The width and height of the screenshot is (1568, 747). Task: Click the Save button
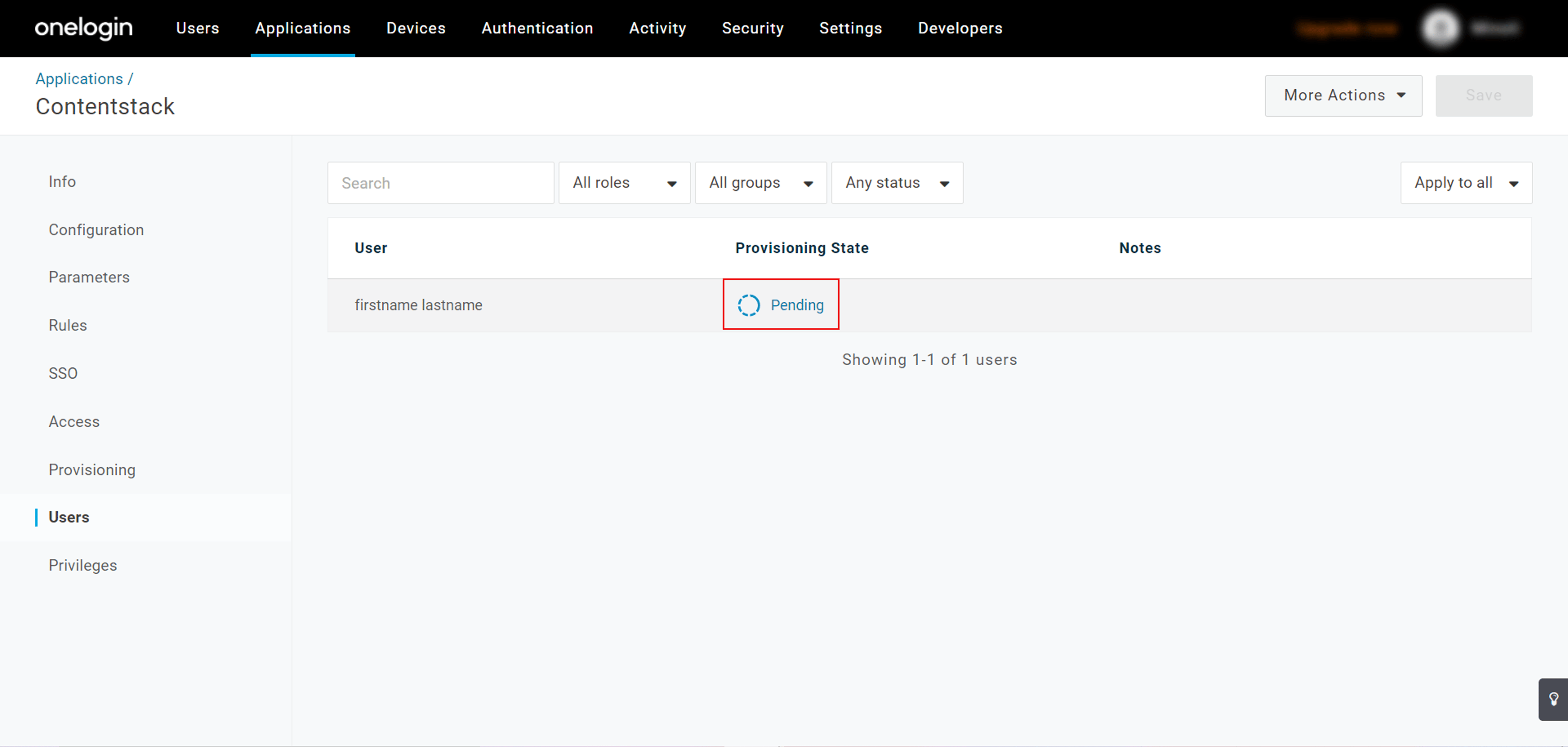click(1483, 96)
